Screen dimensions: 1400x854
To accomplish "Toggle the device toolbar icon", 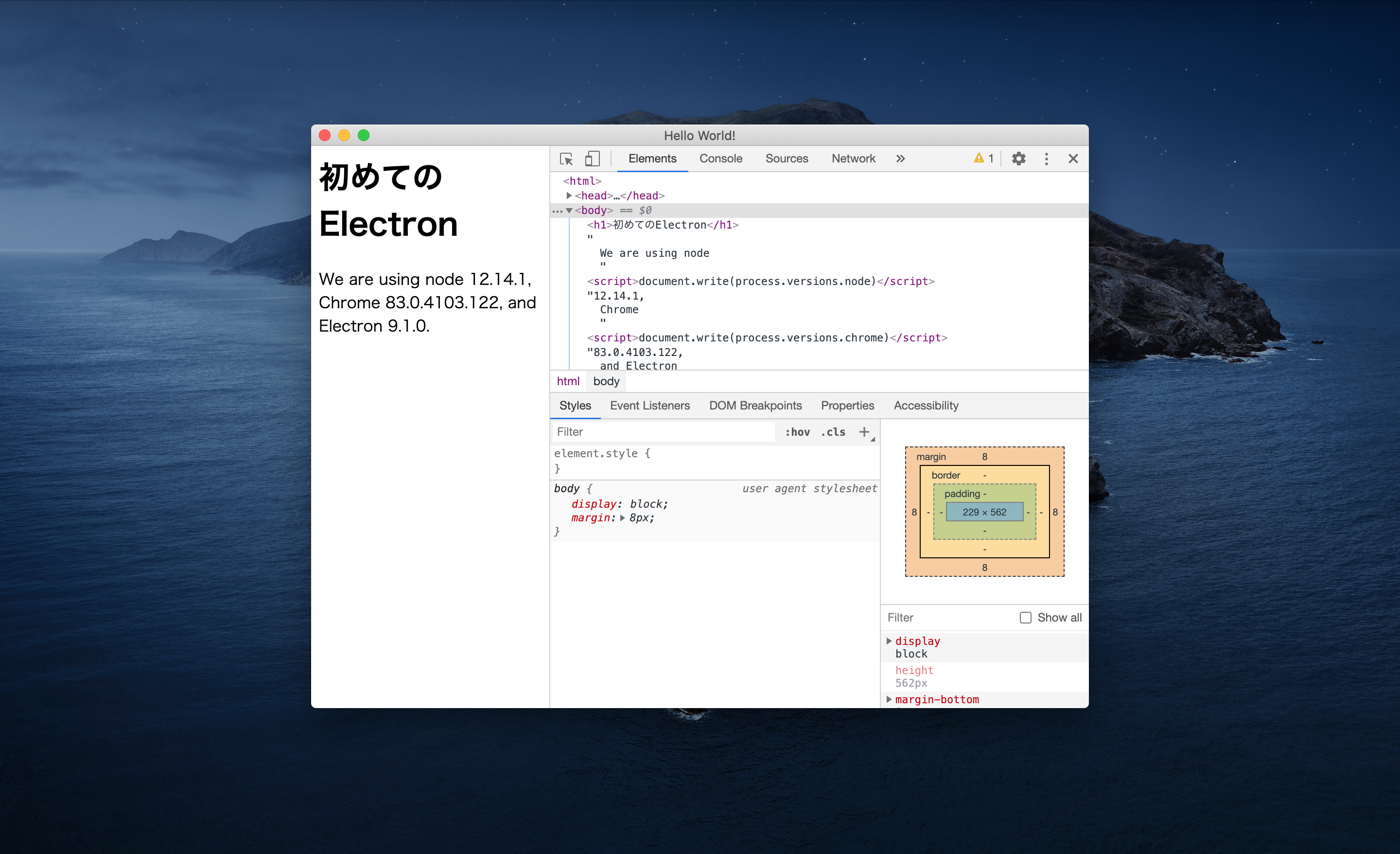I will 592,159.
